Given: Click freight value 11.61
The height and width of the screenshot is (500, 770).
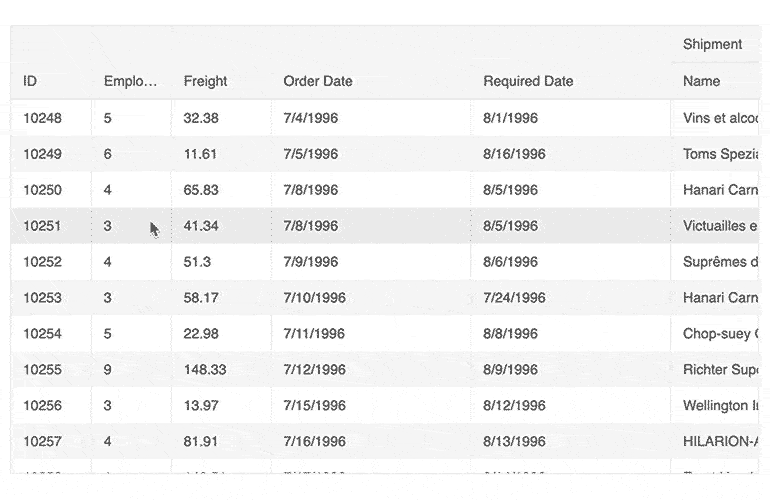Looking at the screenshot, I should point(200,154).
